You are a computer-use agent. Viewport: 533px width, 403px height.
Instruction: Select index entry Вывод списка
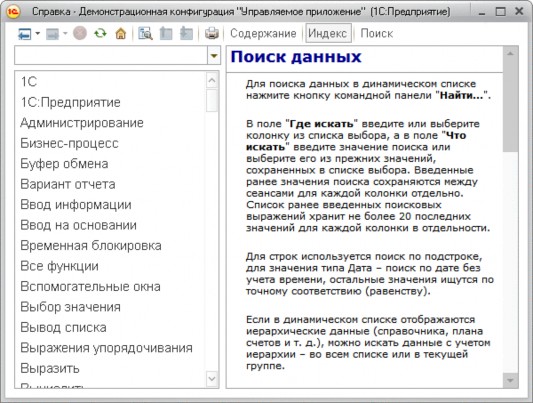click(x=64, y=327)
